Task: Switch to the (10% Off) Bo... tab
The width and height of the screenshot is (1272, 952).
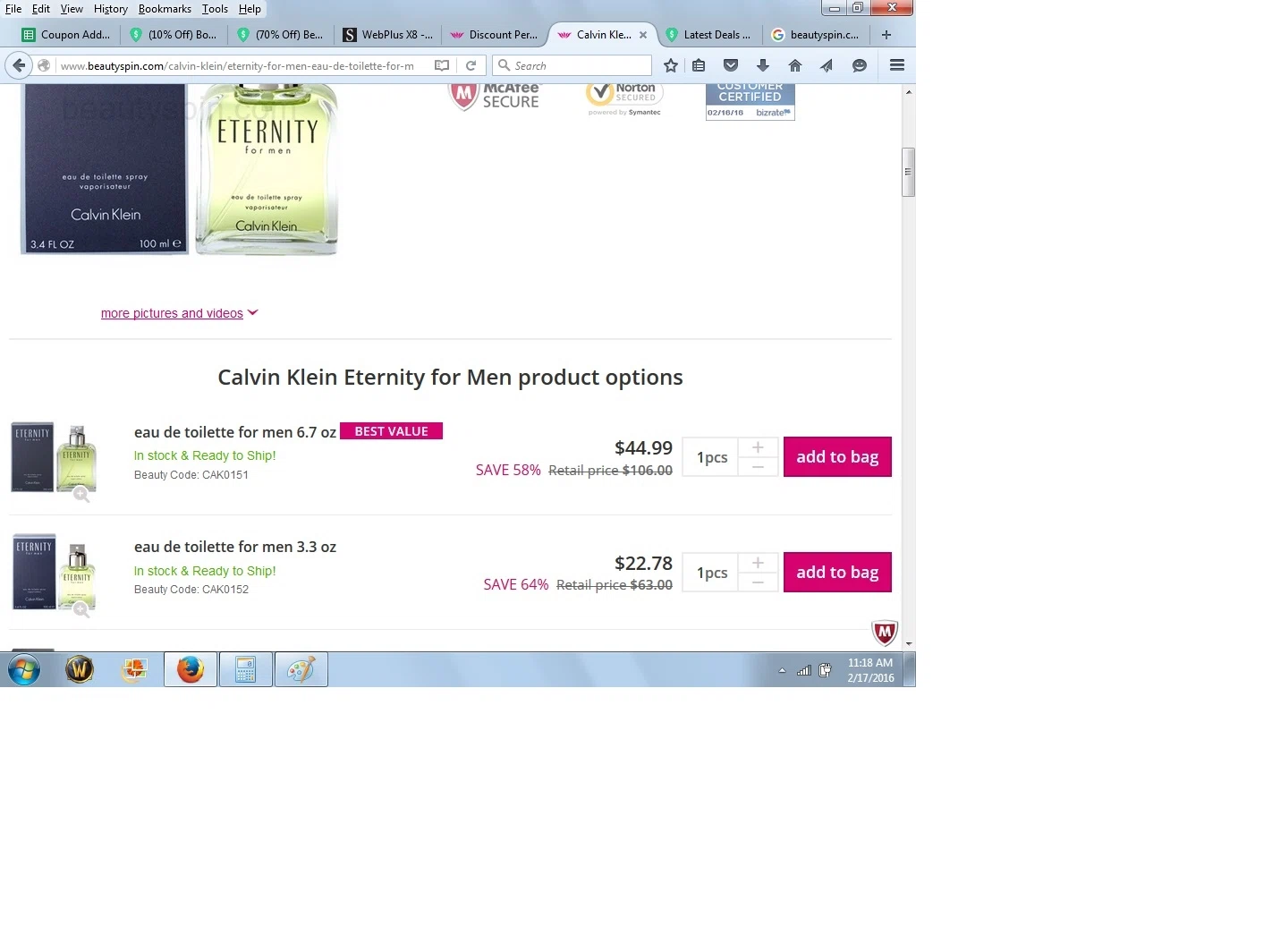Action: 174,35
